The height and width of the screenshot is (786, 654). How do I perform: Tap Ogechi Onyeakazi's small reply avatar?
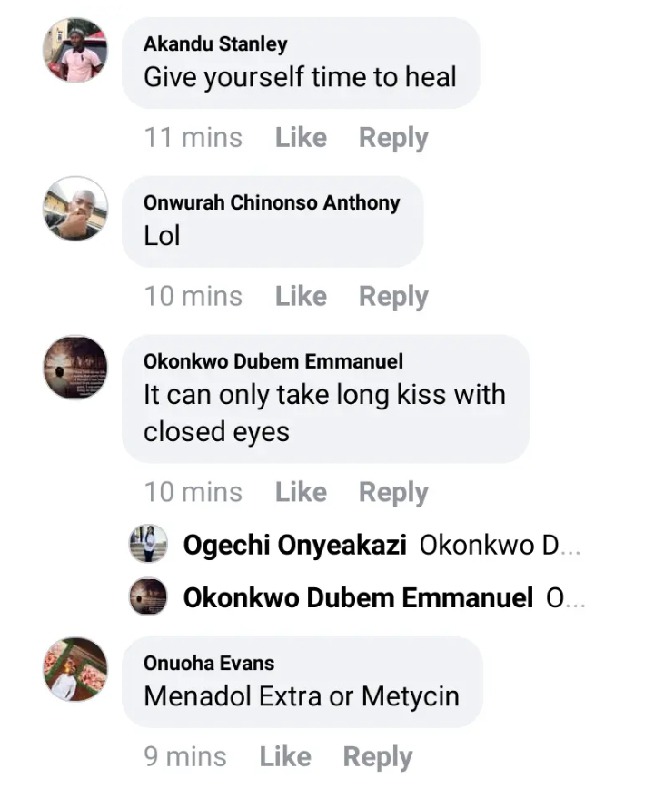click(148, 544)
